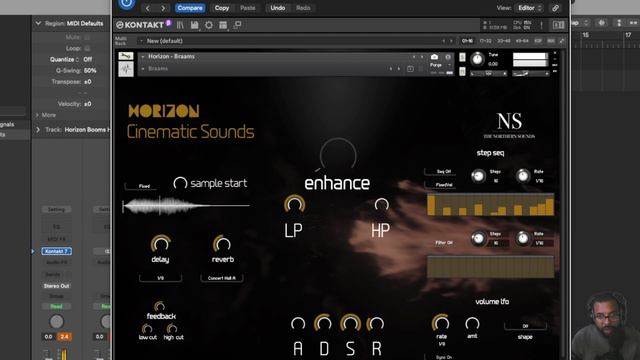Open the delay time 1/8 dropdown
640x360 pixels.
[160, 278]
